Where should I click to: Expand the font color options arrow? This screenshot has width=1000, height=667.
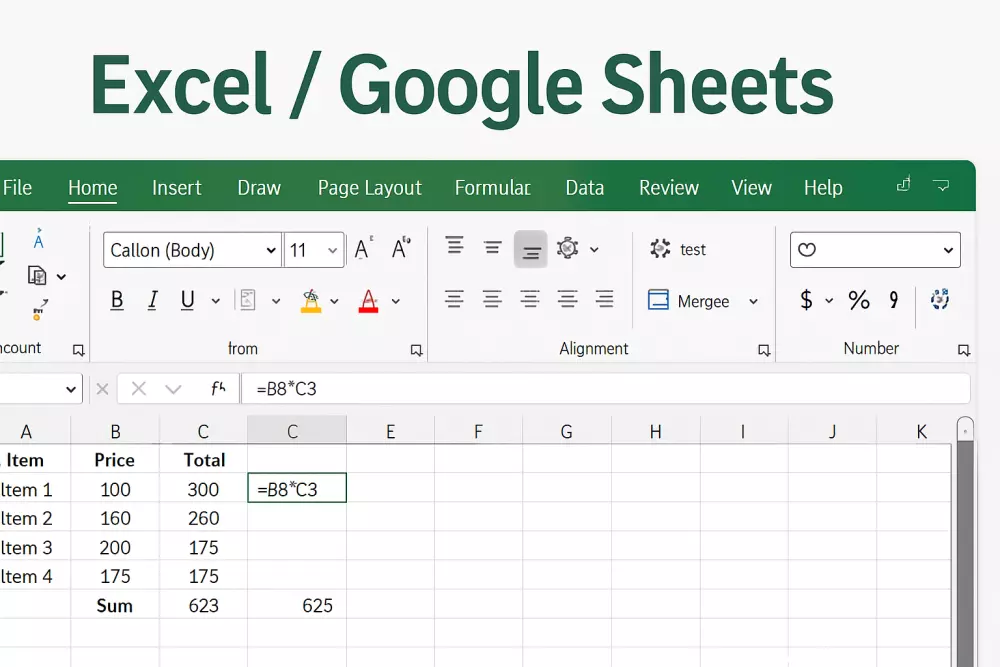pos(395,301)
